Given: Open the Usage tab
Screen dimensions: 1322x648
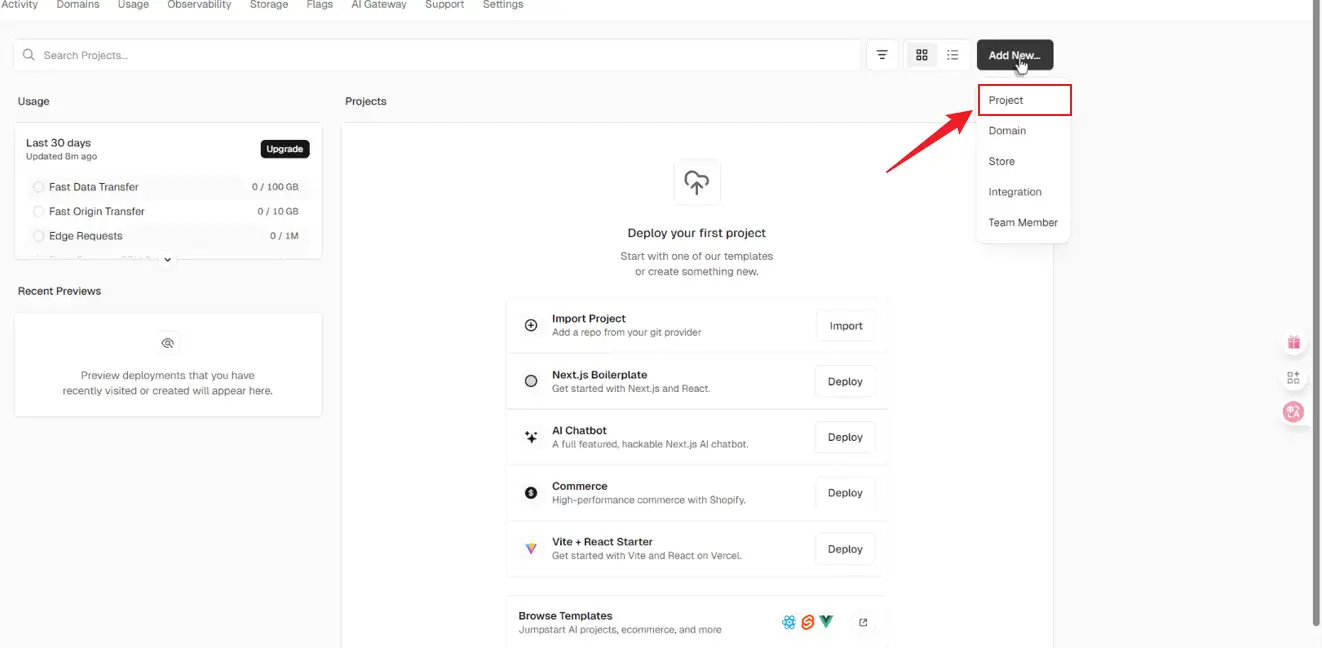Looking at the screenshot, I should tap(133, 5).
